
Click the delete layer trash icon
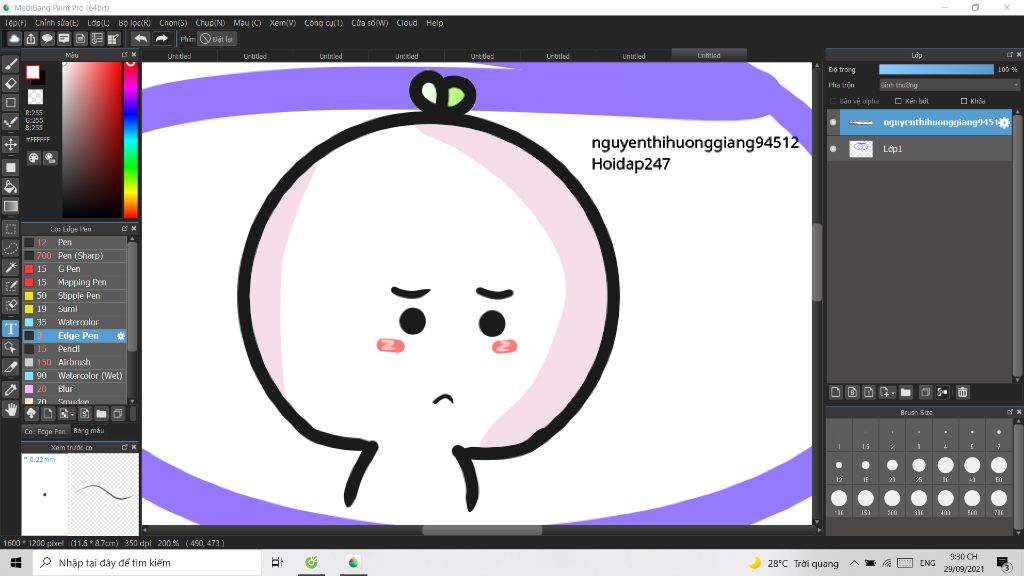pos(962,392)
